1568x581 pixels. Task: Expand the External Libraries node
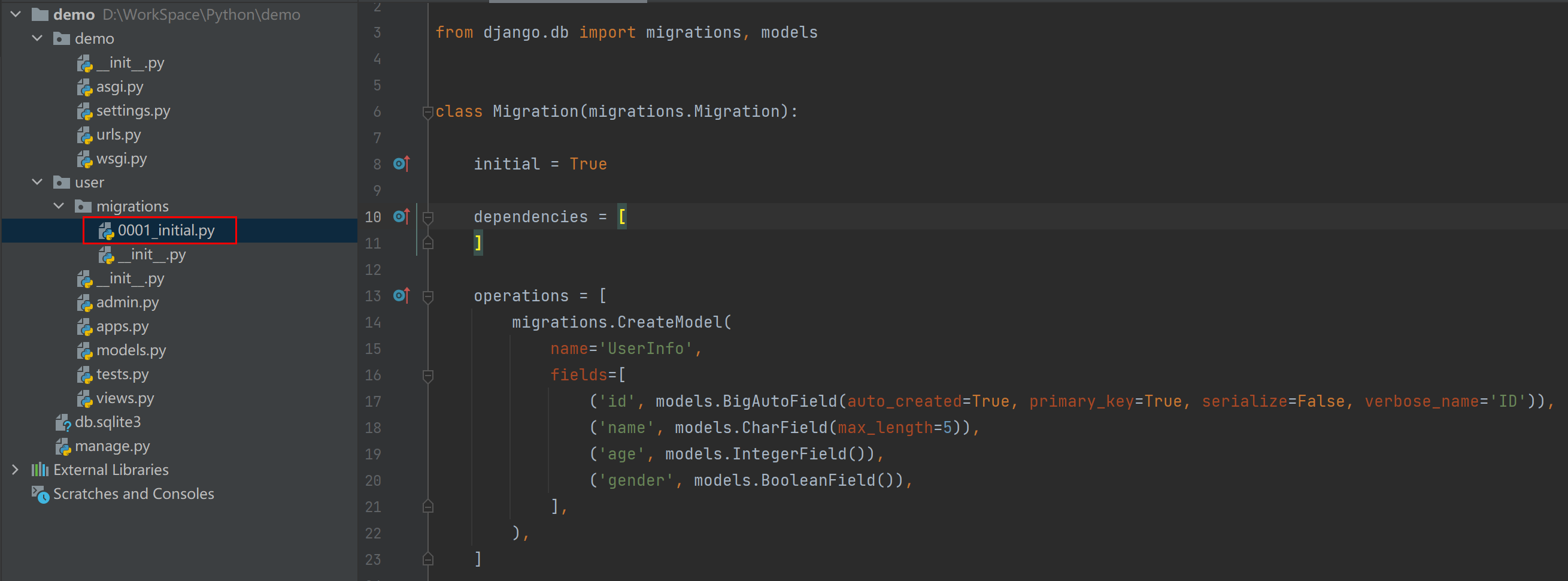pos(16,470)
